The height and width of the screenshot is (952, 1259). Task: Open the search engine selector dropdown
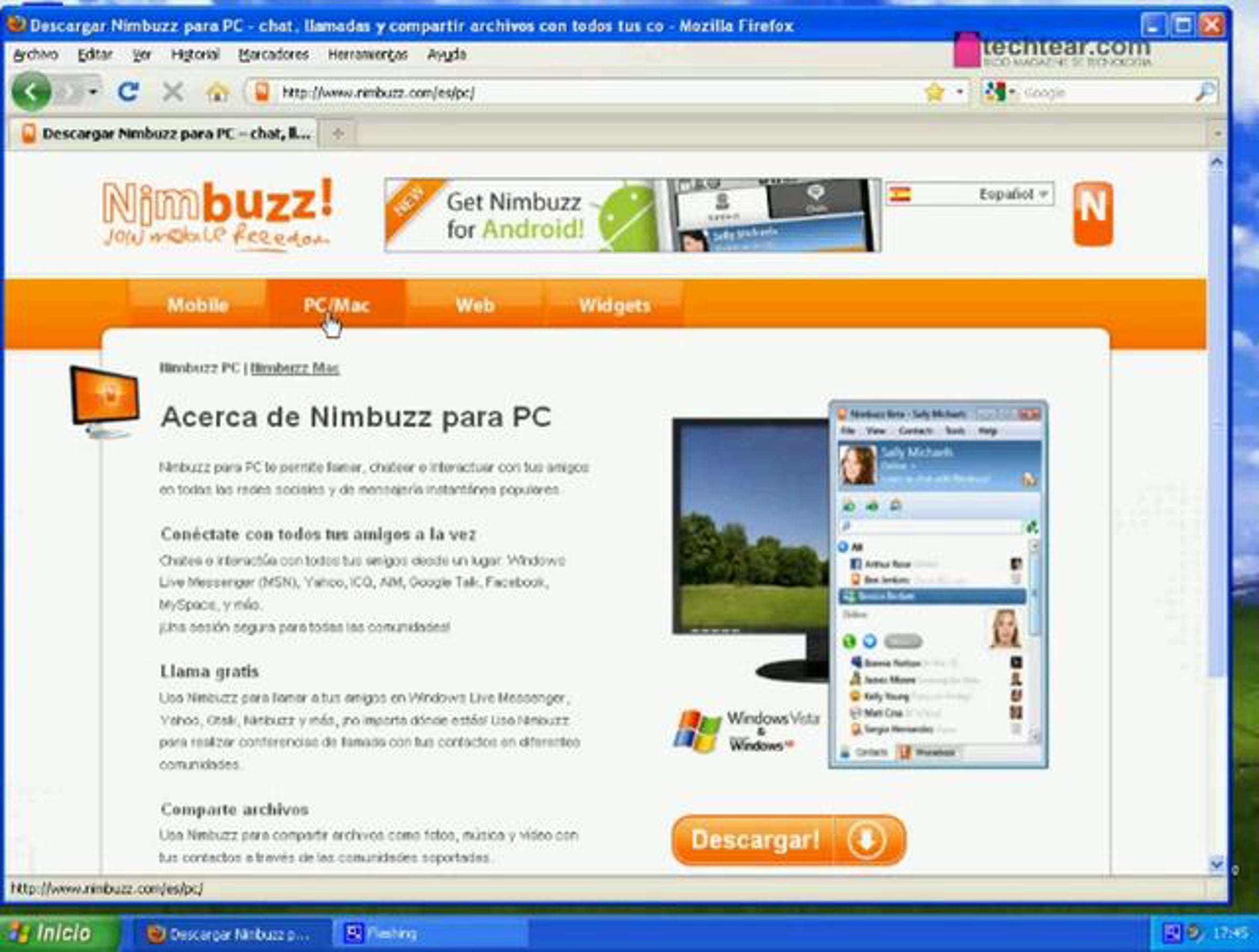pos(1000,92)
